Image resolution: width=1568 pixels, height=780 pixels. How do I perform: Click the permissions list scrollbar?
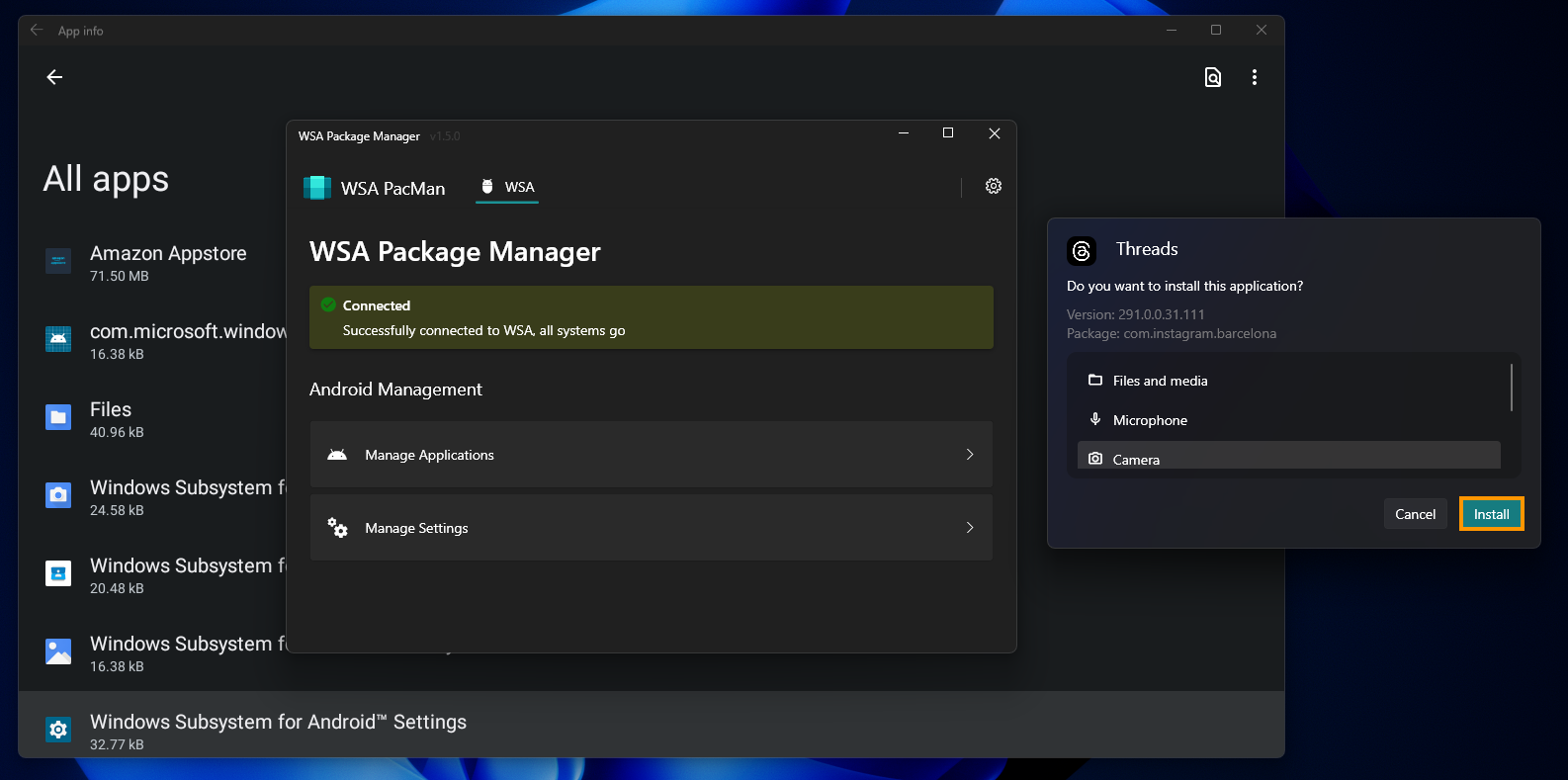[1512, 387]
